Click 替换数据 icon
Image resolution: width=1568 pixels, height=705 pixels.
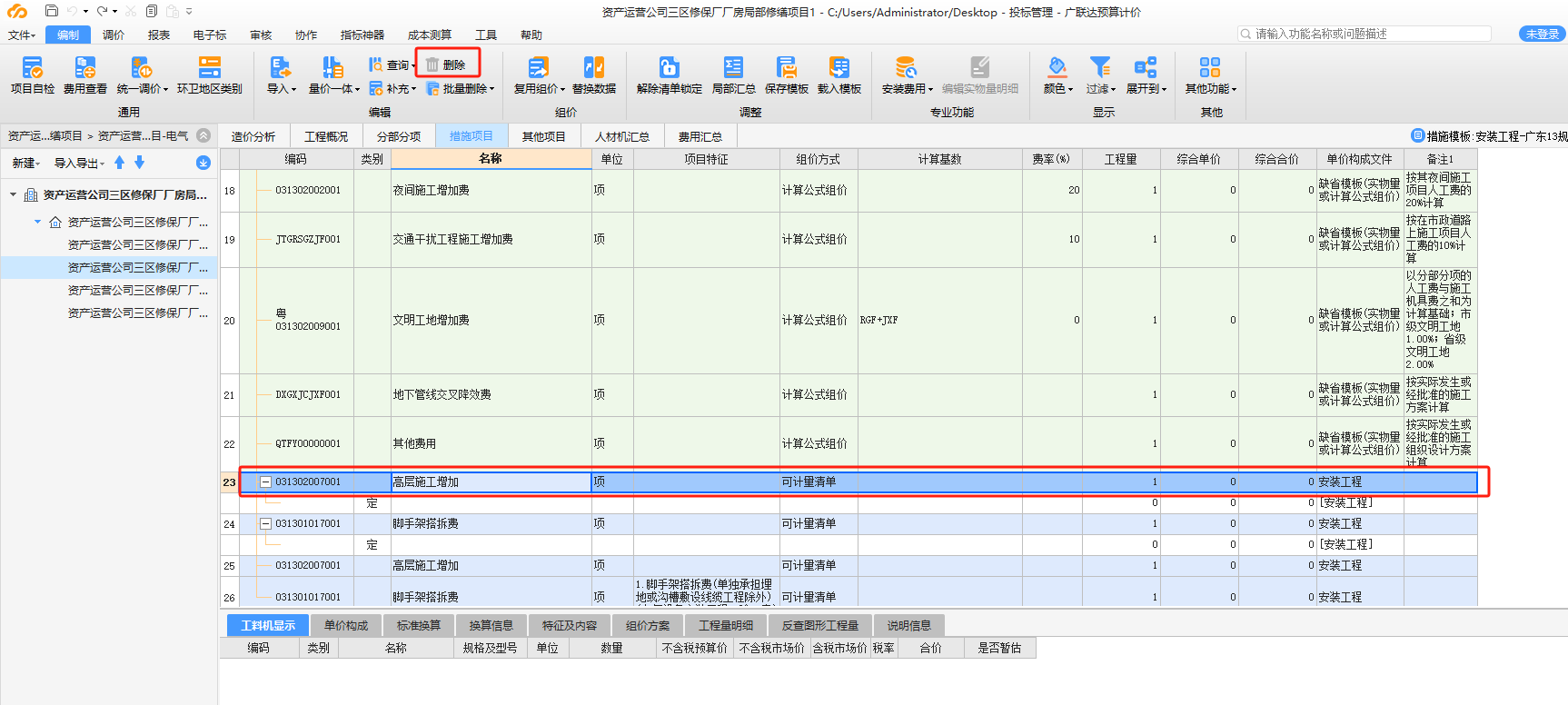point(594,67)
